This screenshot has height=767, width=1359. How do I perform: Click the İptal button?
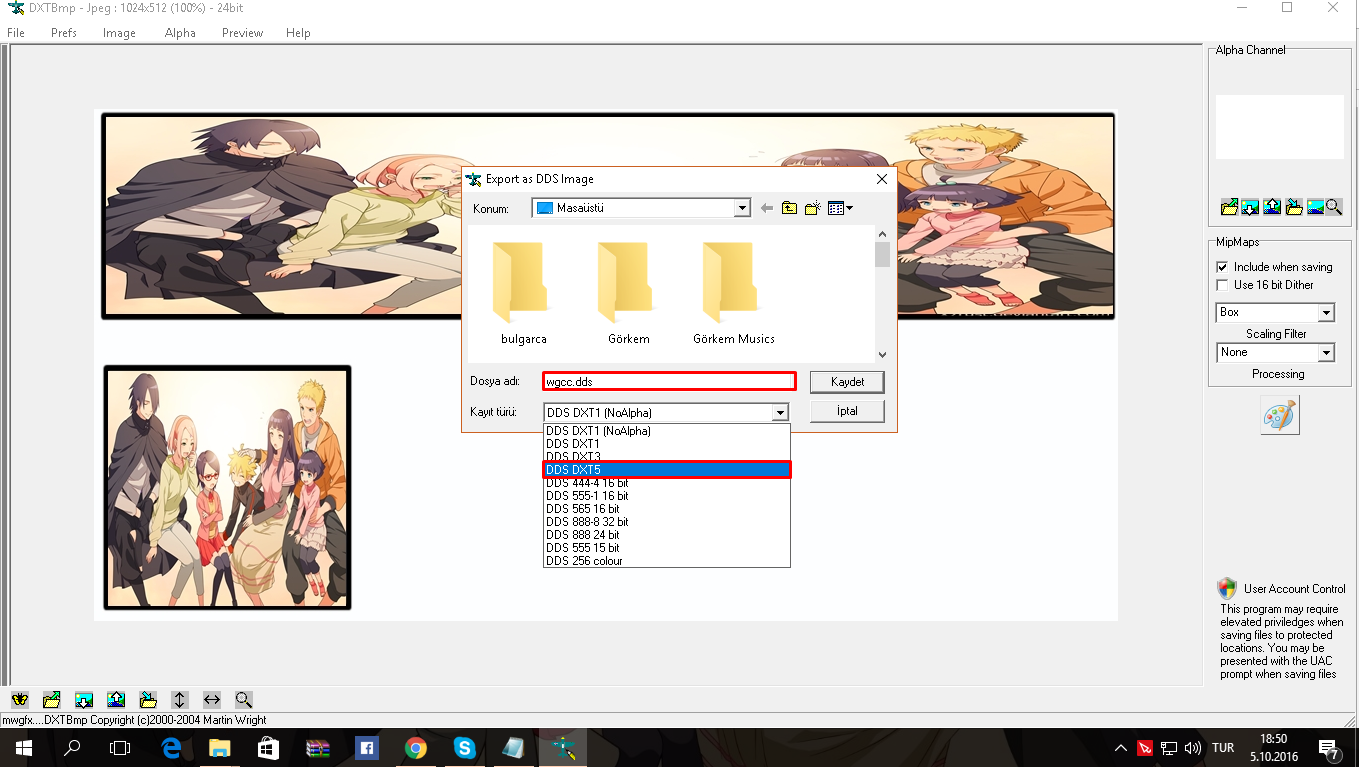tap(847, 411)
